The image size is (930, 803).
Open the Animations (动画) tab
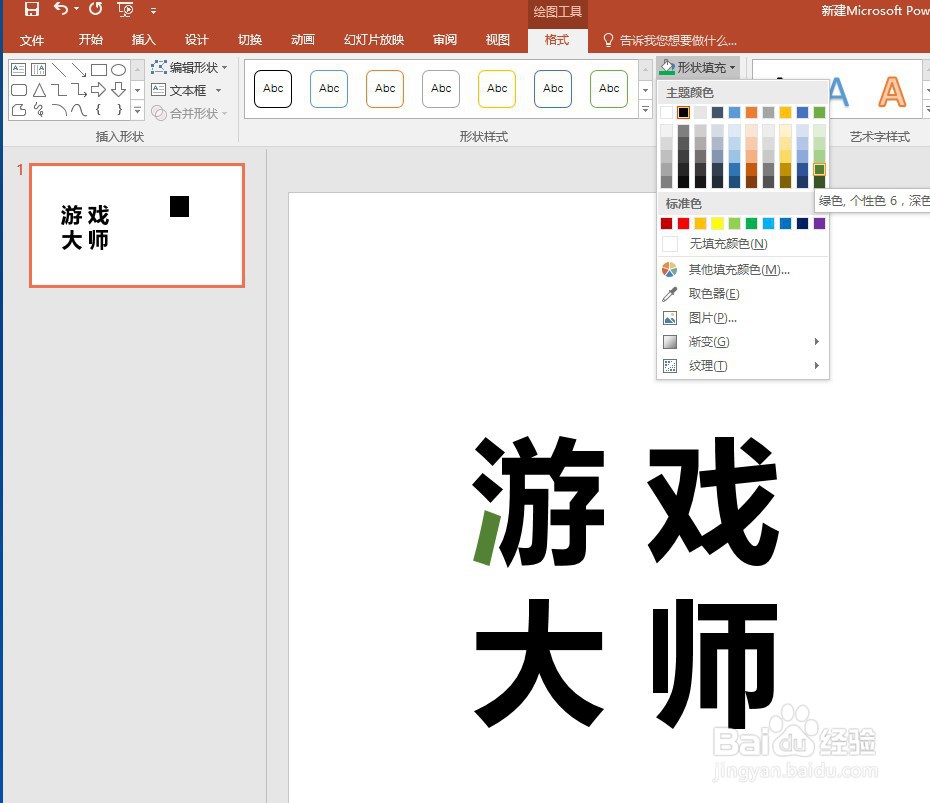[302, 40]
